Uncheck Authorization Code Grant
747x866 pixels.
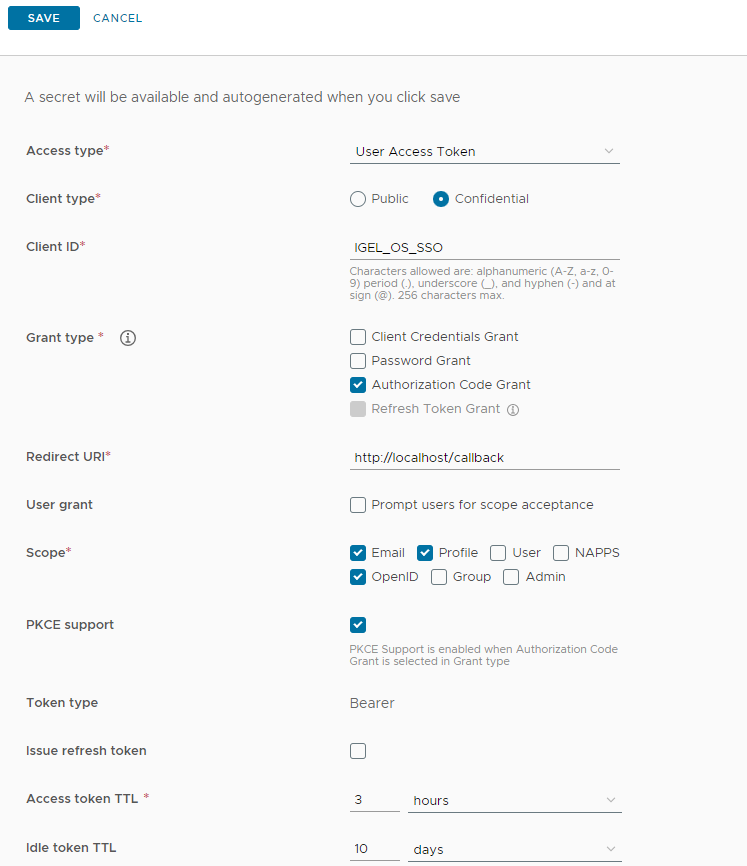[x=358, y=385]
